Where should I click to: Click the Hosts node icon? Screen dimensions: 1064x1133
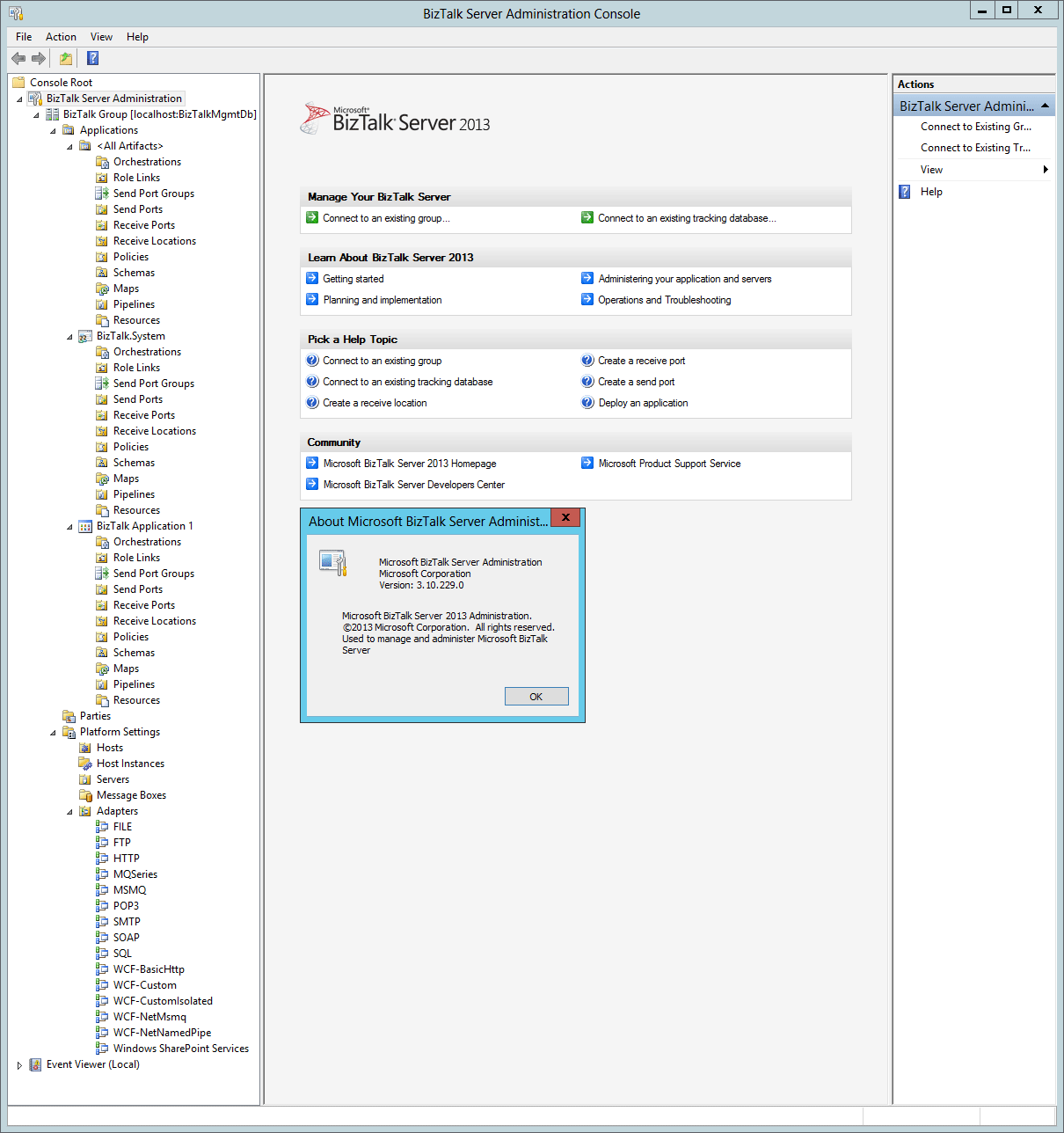tap(85, 748)
